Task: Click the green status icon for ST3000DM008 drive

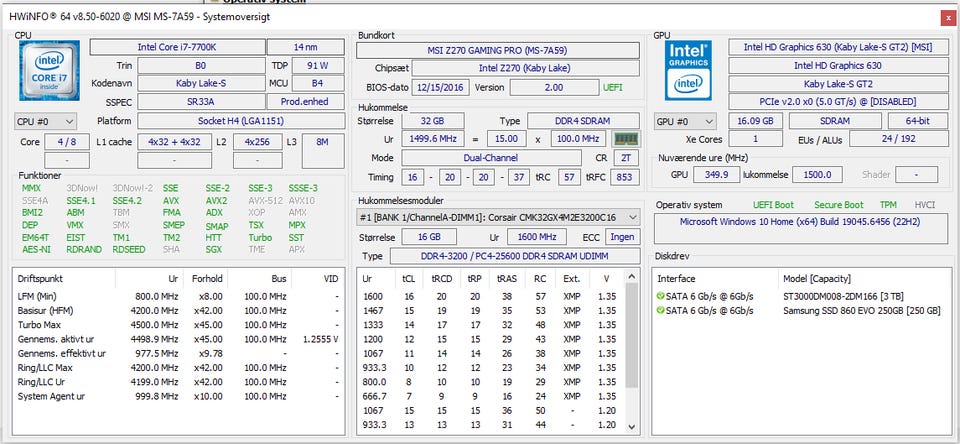Action: click(x=660, y=296)
